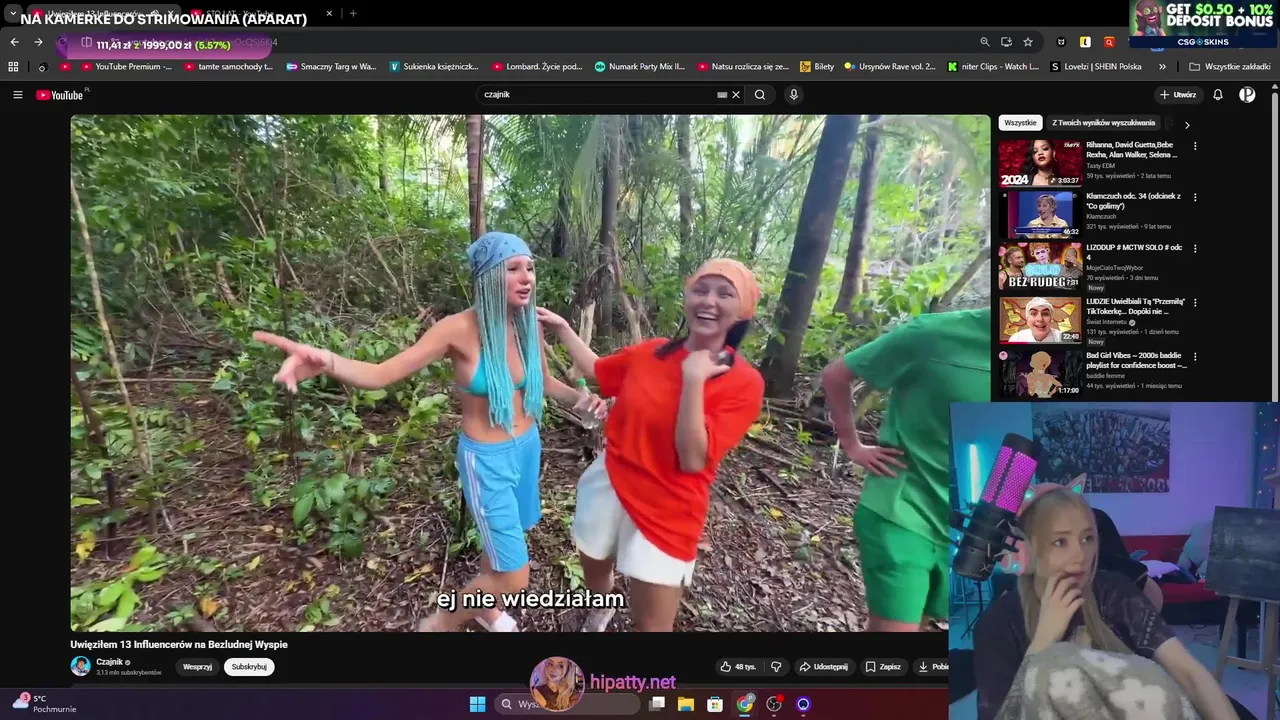1280x720 pixels.
Task: Open the Bilety bookmark
Action: (x=817, y=67)
